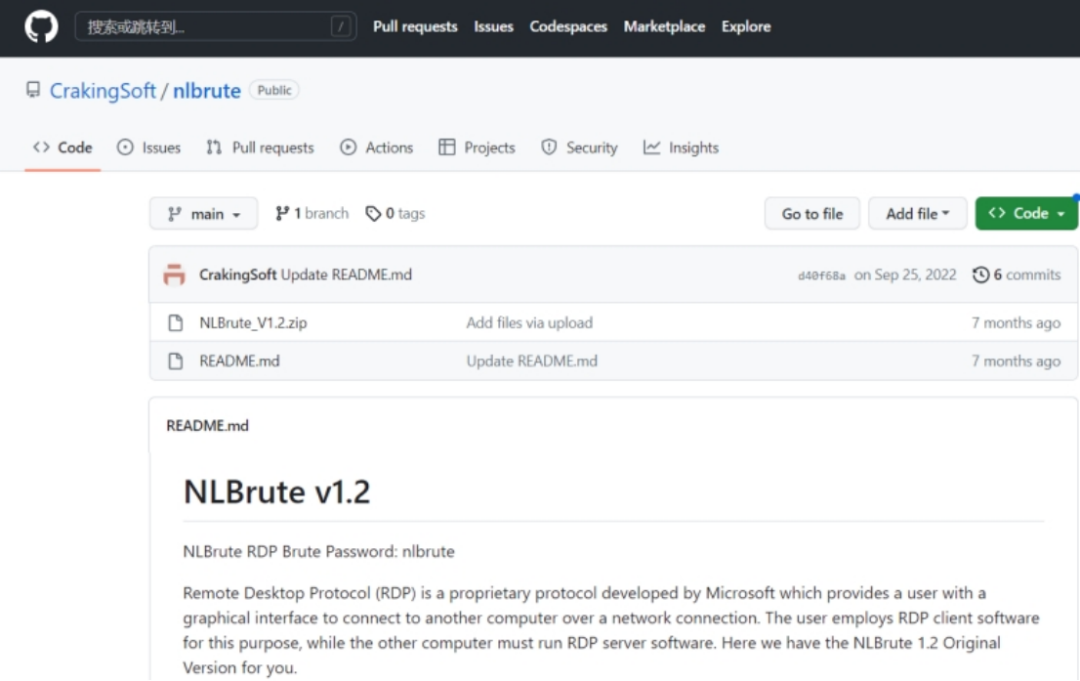View the 0 tags link
This screenshot has height=681, width=1080.
[395, 213]
